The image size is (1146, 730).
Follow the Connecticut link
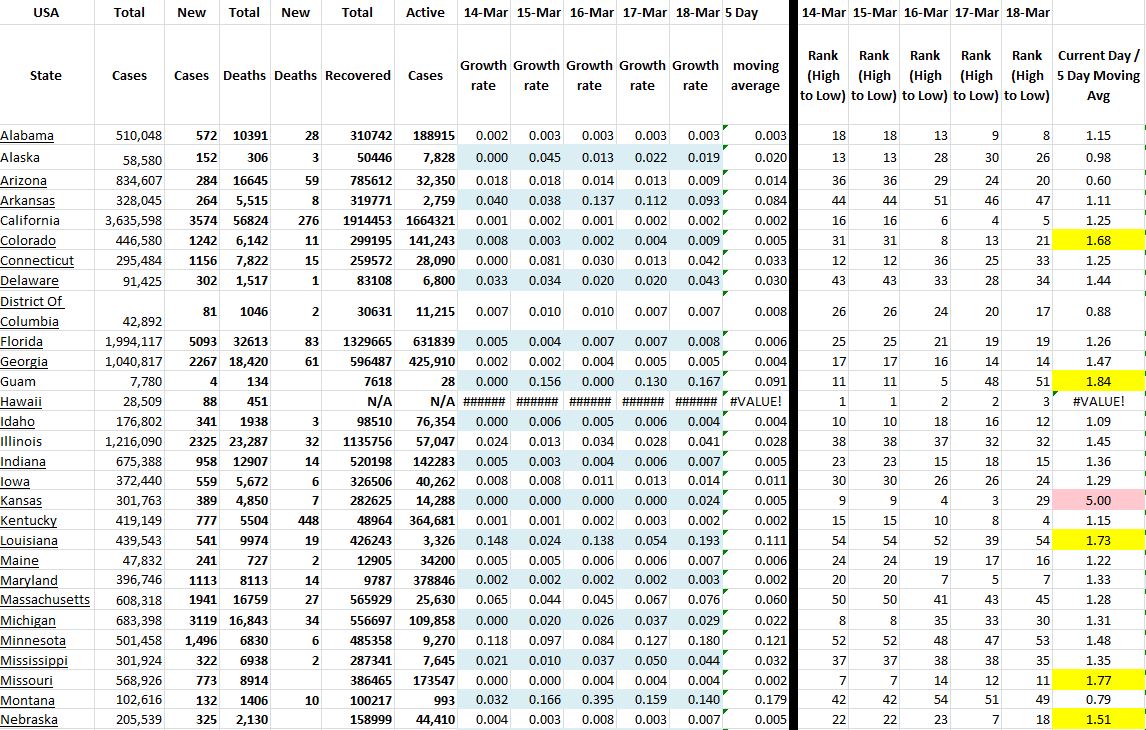(x=37, y=261)
